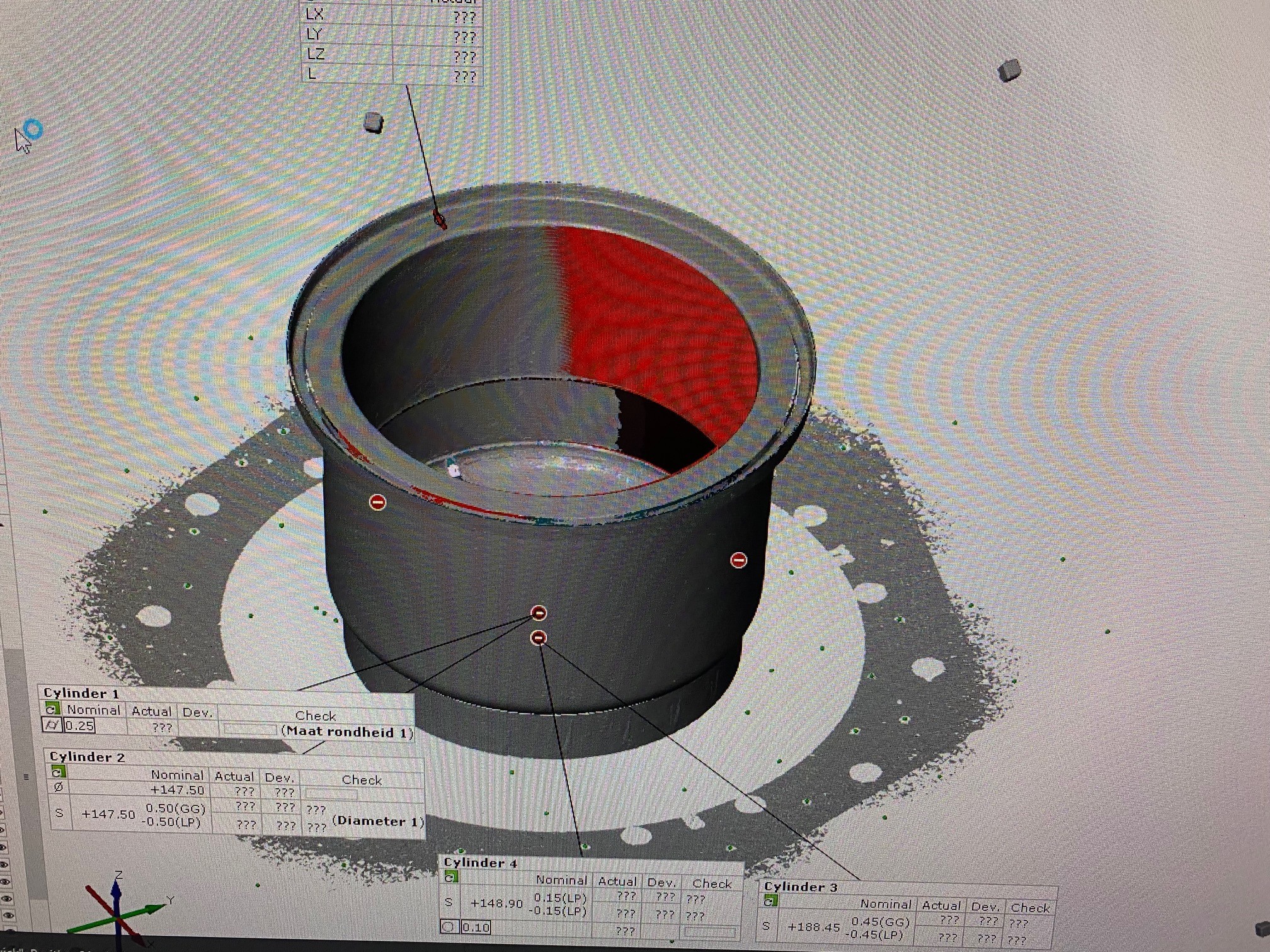The height and width of the screenshot is (952, 1270).
Task: Click the S row symbol in Cylinder 2 label
Action: 59,813
